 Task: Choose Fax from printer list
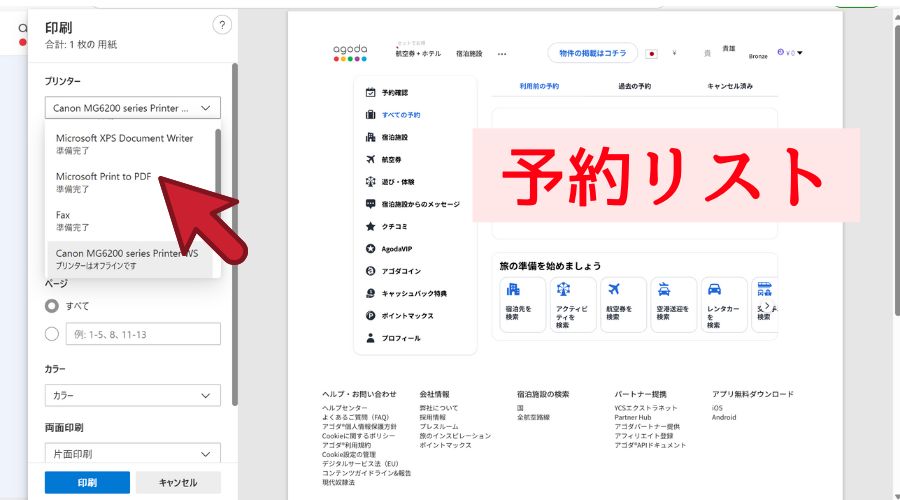pos(130,221)
